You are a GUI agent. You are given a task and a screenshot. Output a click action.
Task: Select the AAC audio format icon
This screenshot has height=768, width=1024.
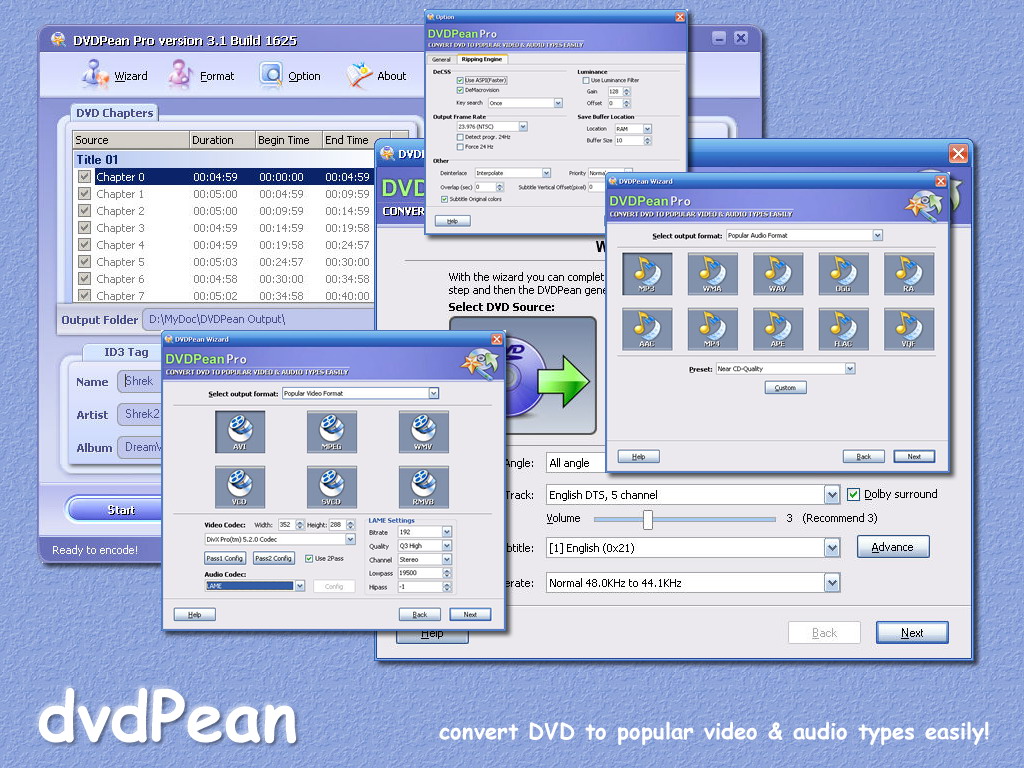point(647,329)
